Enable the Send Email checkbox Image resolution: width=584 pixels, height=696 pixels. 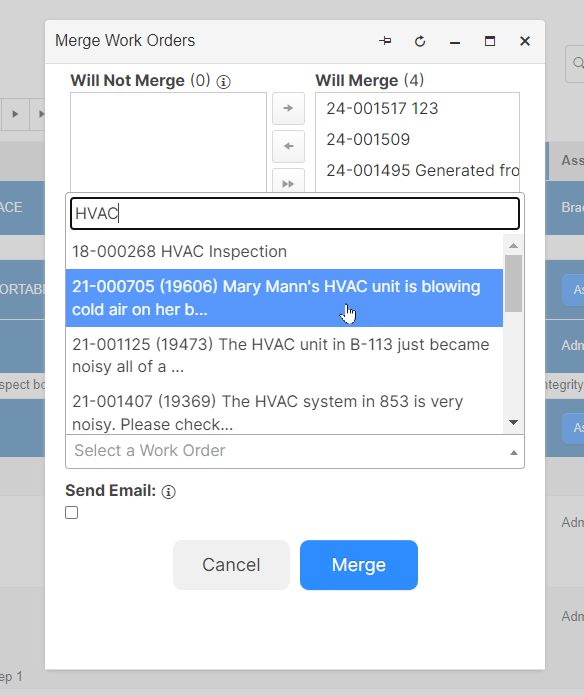(x=71, y=513)
